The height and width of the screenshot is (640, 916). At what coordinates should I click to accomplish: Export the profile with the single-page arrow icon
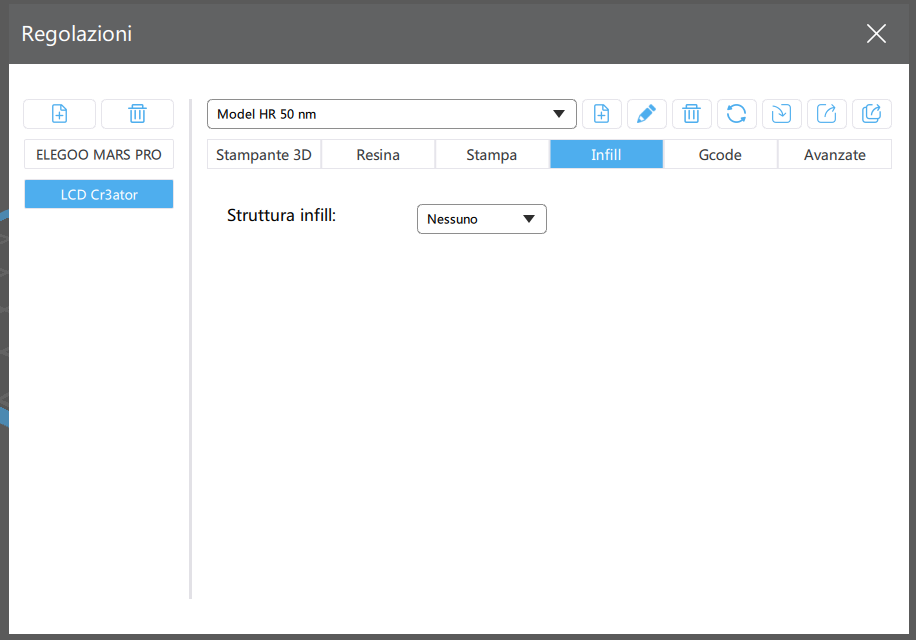tap(827, 114)
